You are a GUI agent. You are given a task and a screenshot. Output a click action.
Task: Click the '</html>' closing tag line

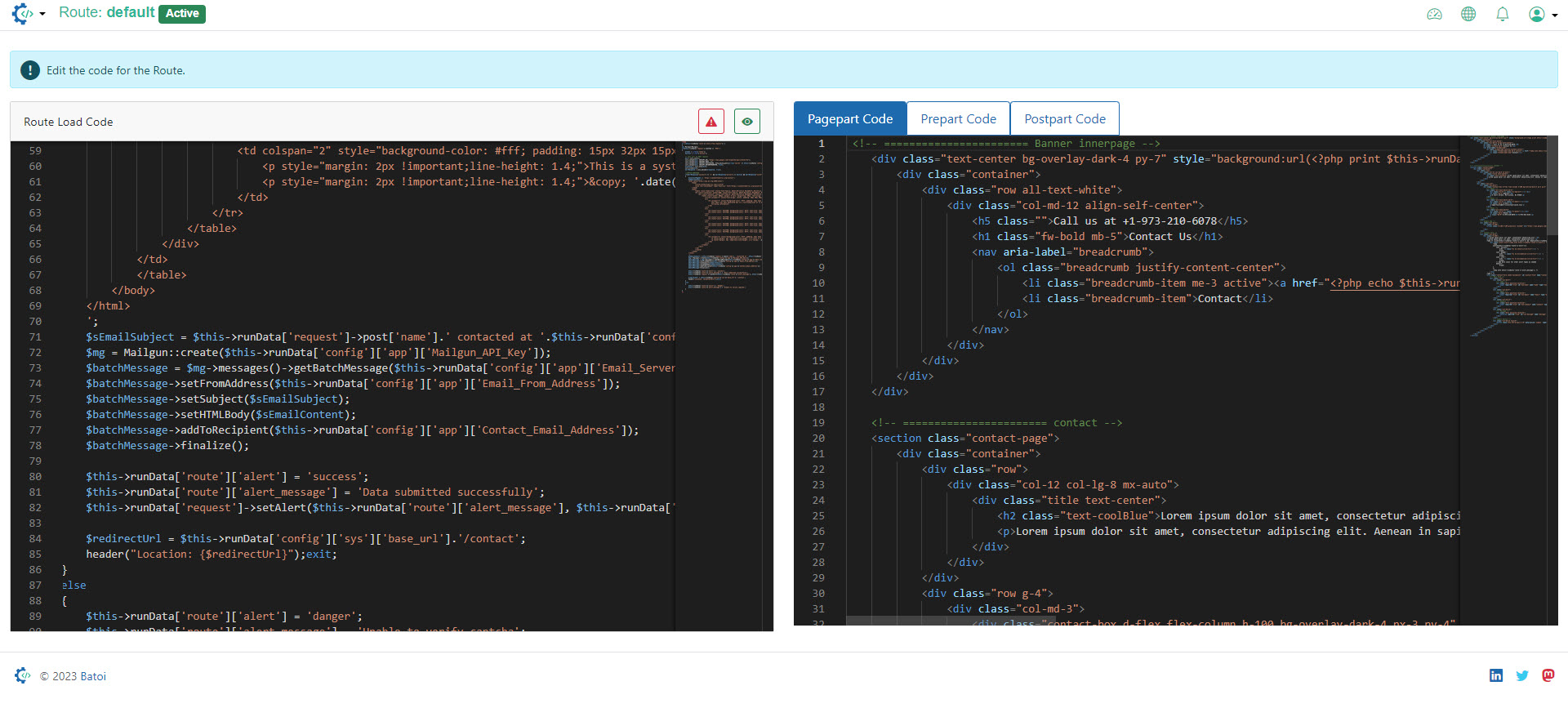click(108, 306)
